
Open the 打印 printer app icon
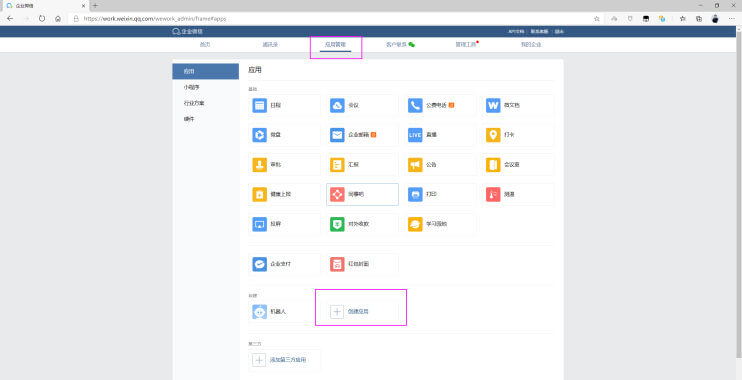click(x=415, y=194)
